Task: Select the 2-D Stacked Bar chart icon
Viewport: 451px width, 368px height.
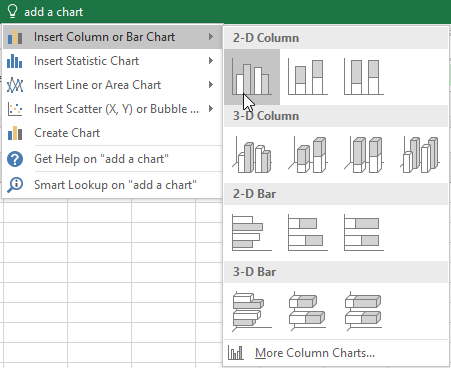Action: (308, 233)
